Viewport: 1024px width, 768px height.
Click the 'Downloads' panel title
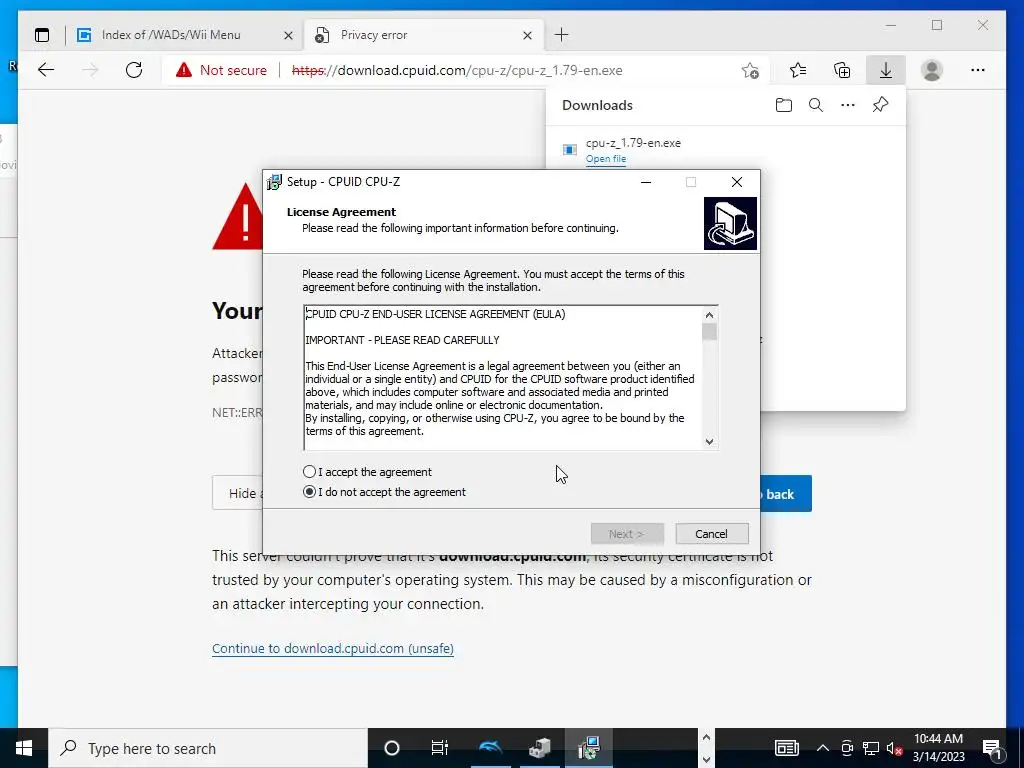(597, 105)
